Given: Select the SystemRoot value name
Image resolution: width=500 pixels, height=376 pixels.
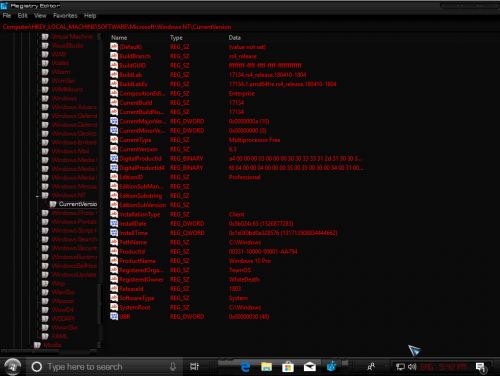Looking at the screenshot, I should [x=135, y=307].
